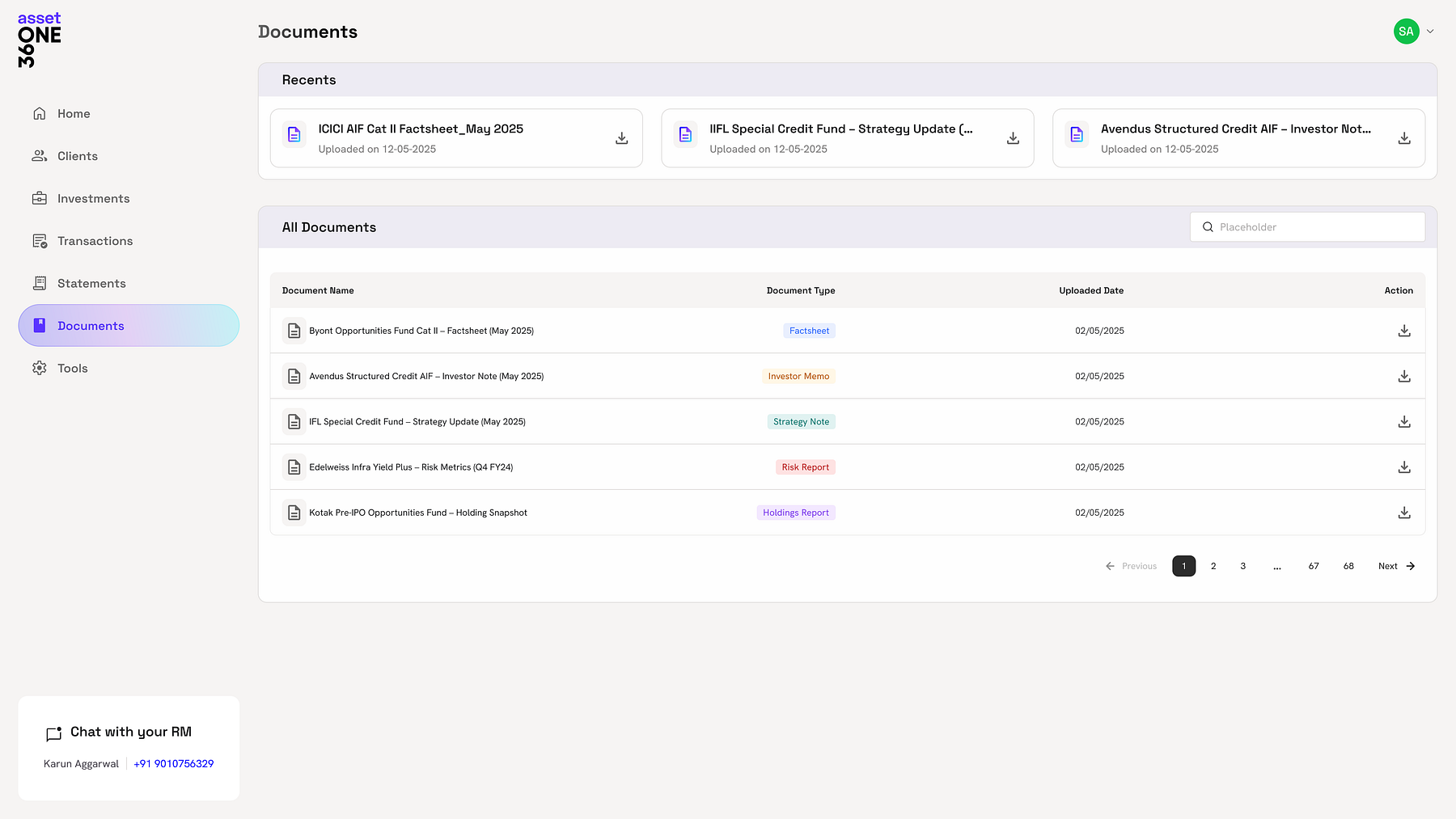Select the Documents tab in the sidebar
Viewport: 1456px width, 819px height.
(x=91, y=325)
